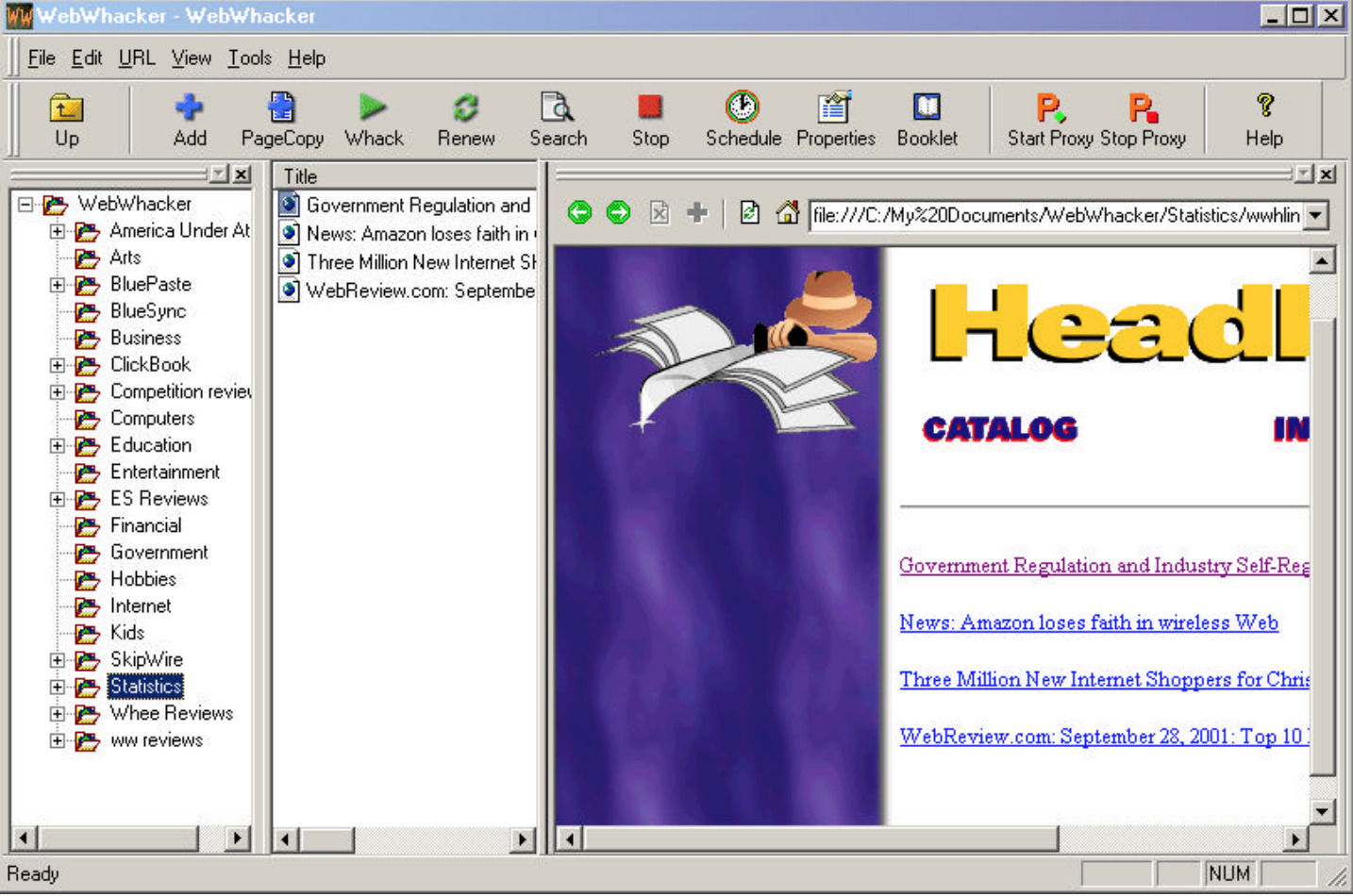Expand the Whee Reviews folder
Viewport: 1353px width, 896px height.
58,714
